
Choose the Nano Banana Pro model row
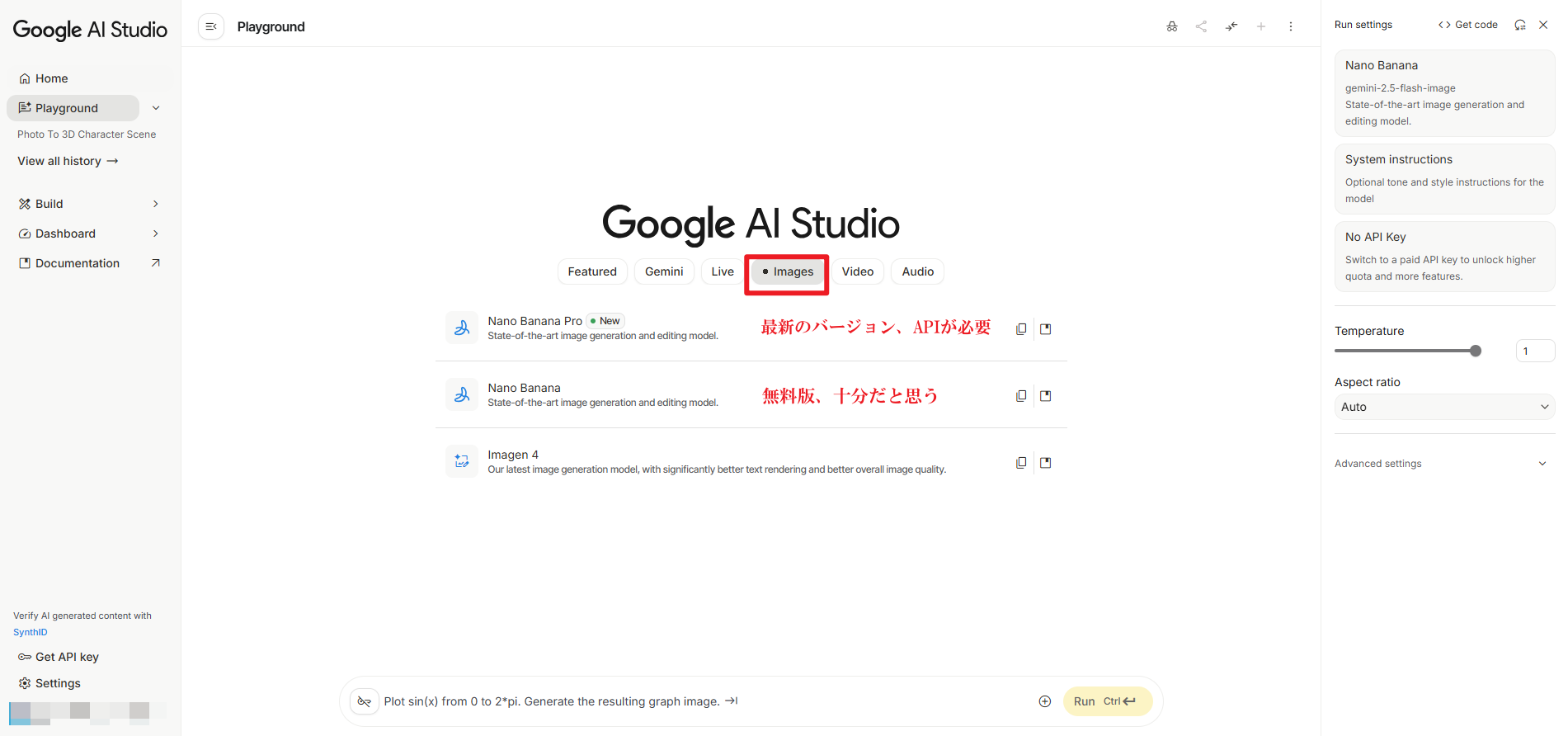point(751,328)
